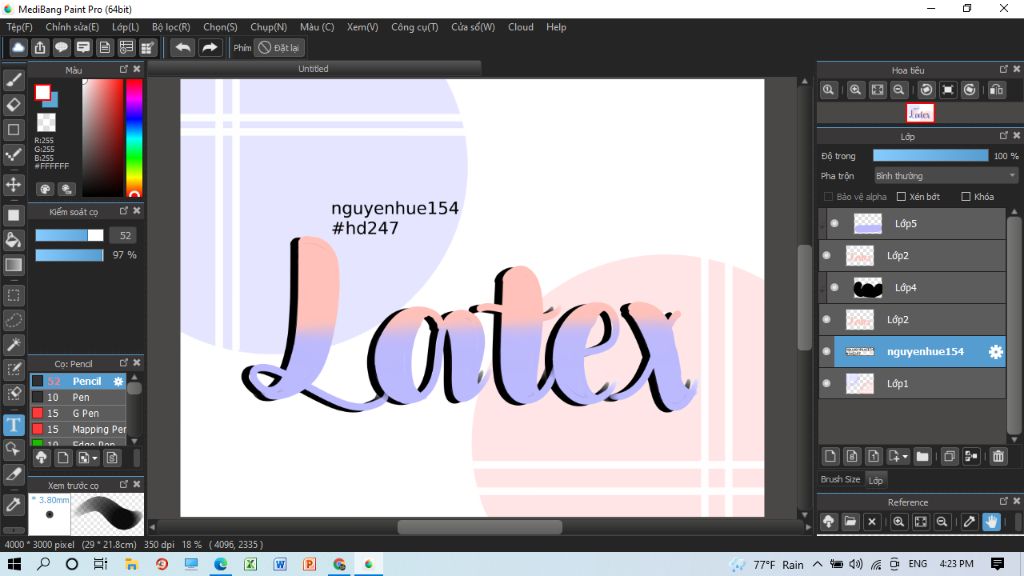Click the cloud icon in top toolbar

point(18,48)
